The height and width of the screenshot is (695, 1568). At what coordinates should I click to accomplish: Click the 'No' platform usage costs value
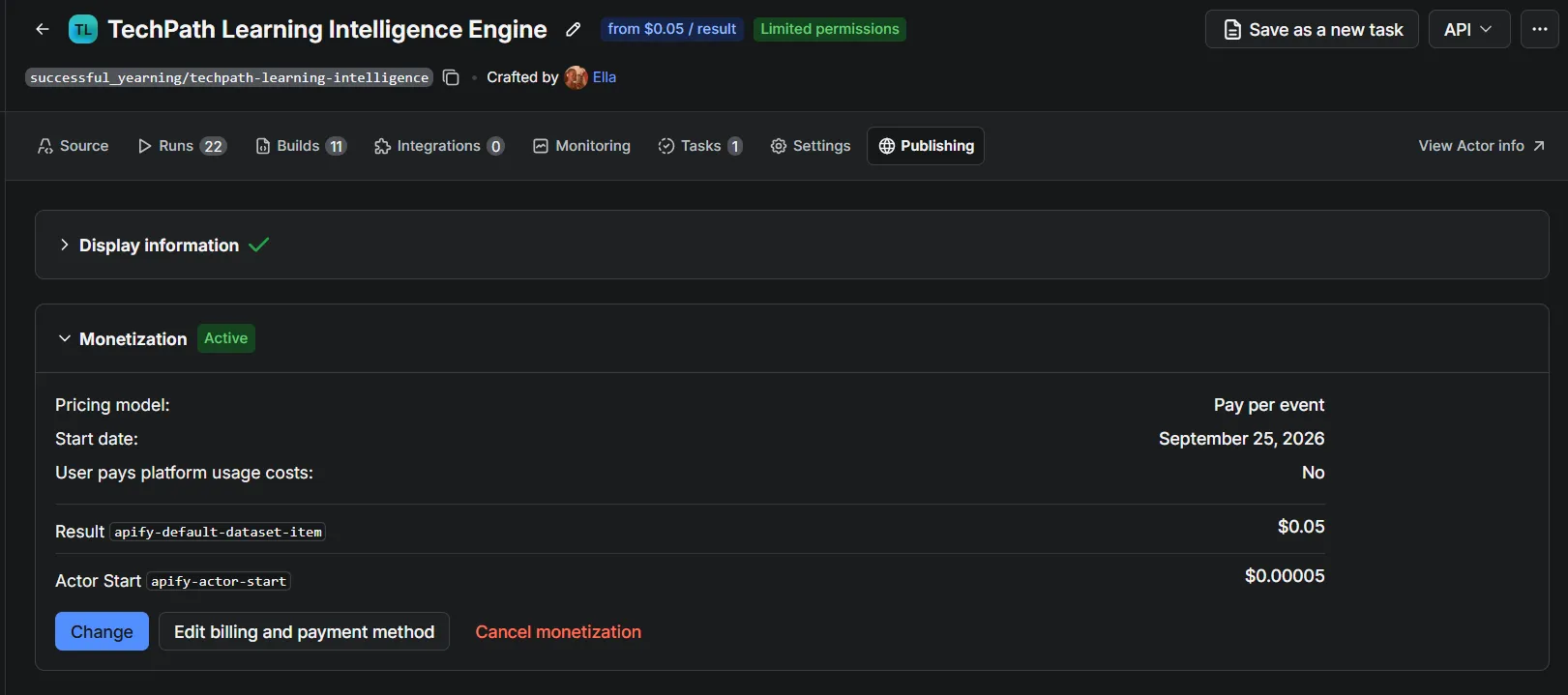[1313, 473]
